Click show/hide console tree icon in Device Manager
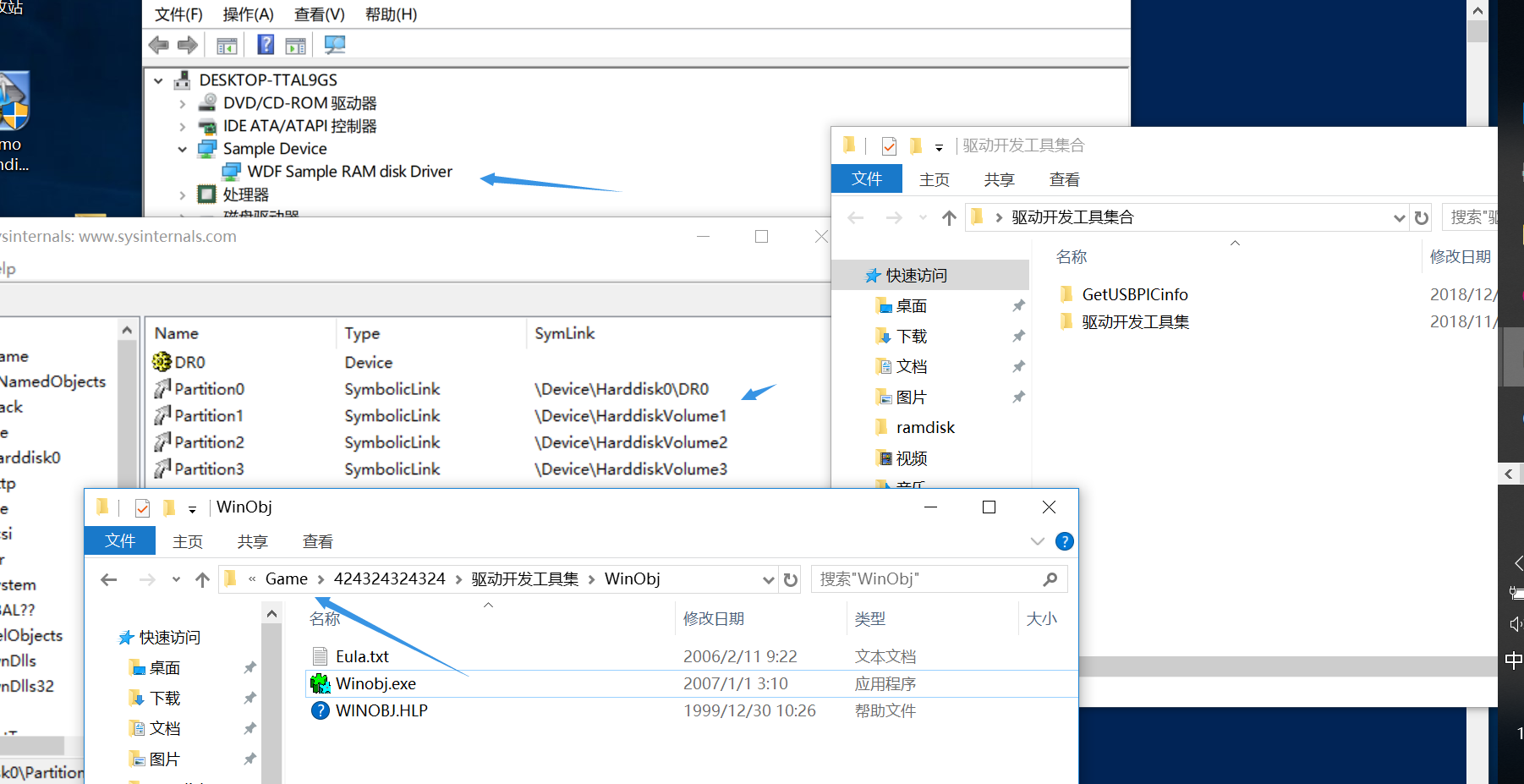Screen dimensions: 1524x784 pos(227,46)
